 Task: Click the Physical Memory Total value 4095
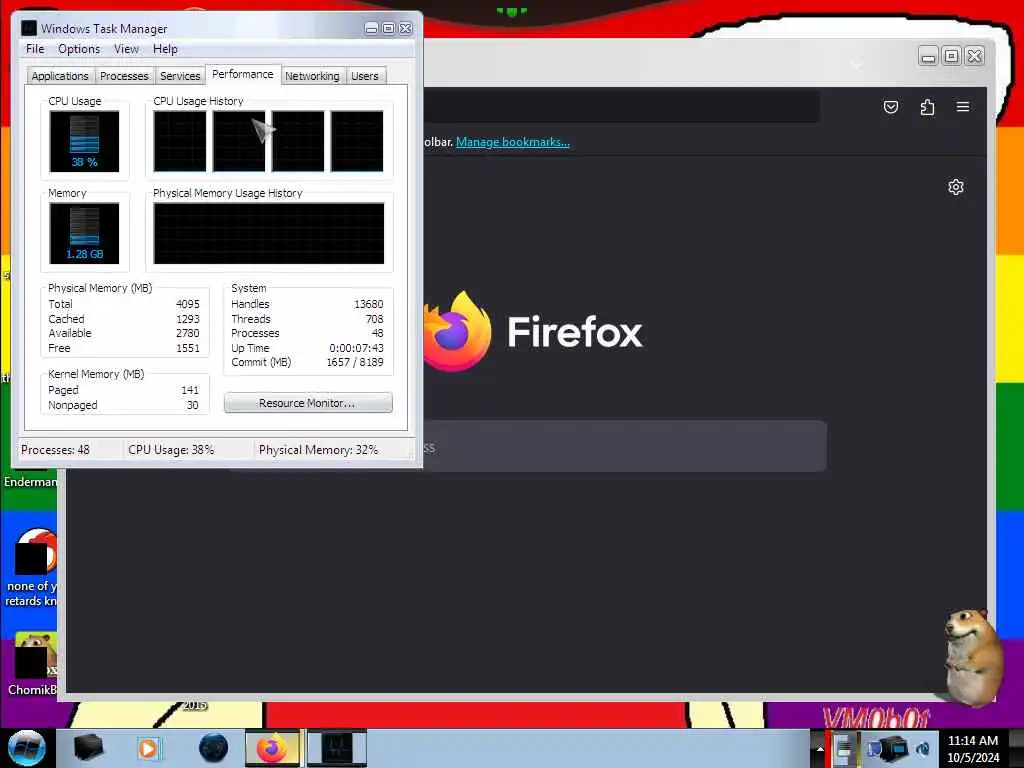tap(188, 304)
